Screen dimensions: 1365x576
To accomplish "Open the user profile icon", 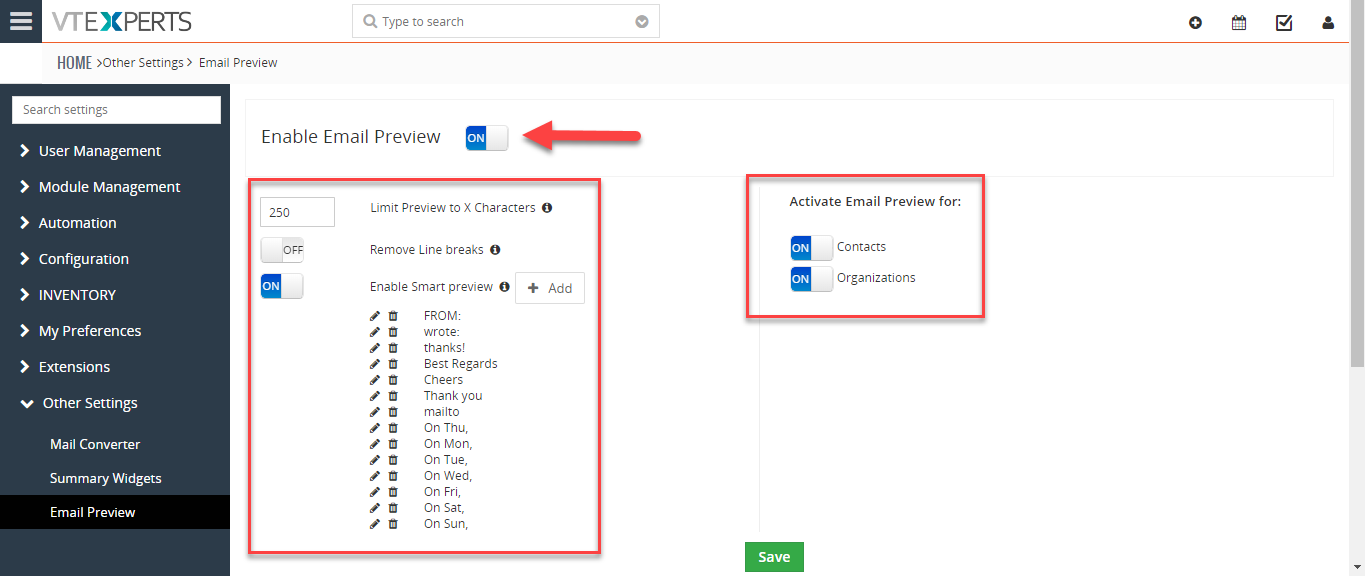I will click(1328, 22).
